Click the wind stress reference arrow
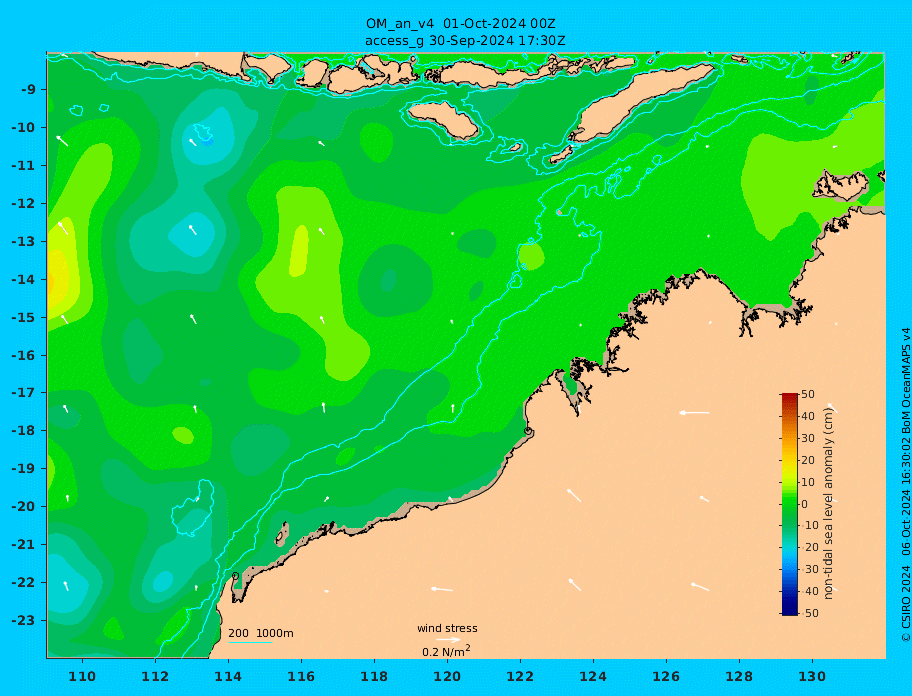This screenshot has height=696, width=912. (x=448, y=640)
